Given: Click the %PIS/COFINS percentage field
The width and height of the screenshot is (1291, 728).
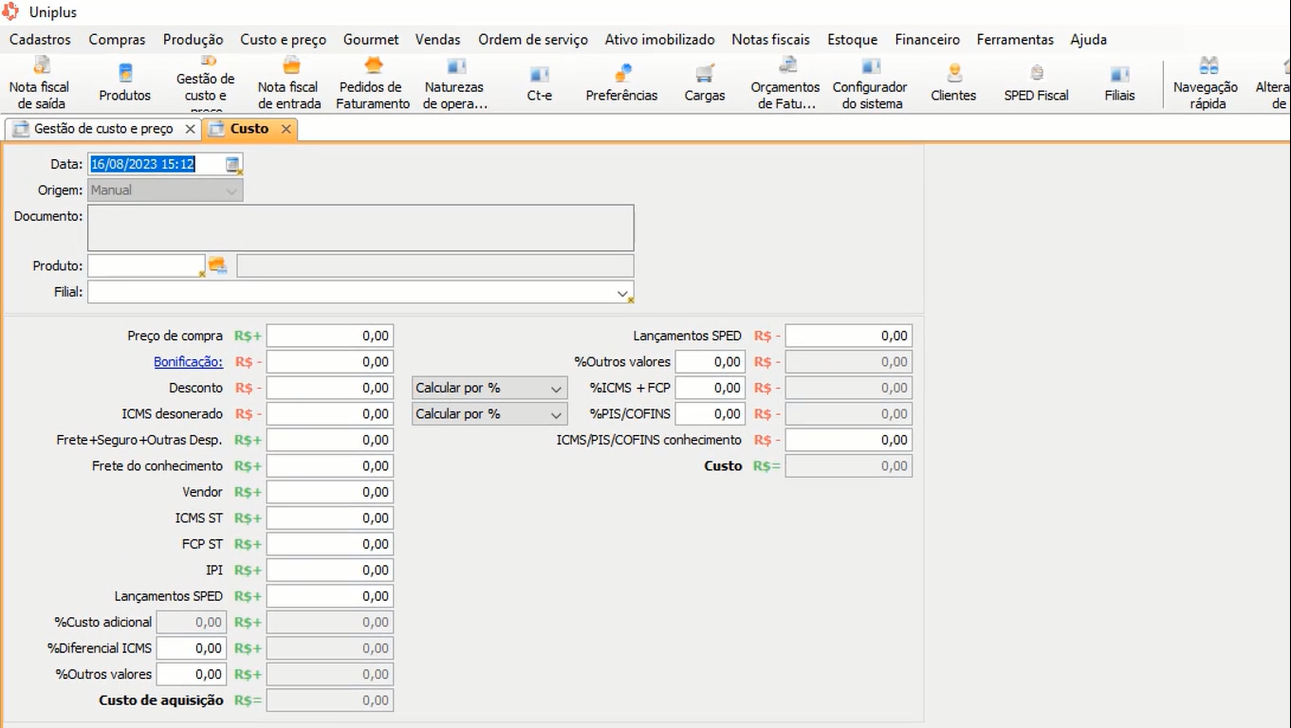Looking at the screenshot, I should [710, 414].
